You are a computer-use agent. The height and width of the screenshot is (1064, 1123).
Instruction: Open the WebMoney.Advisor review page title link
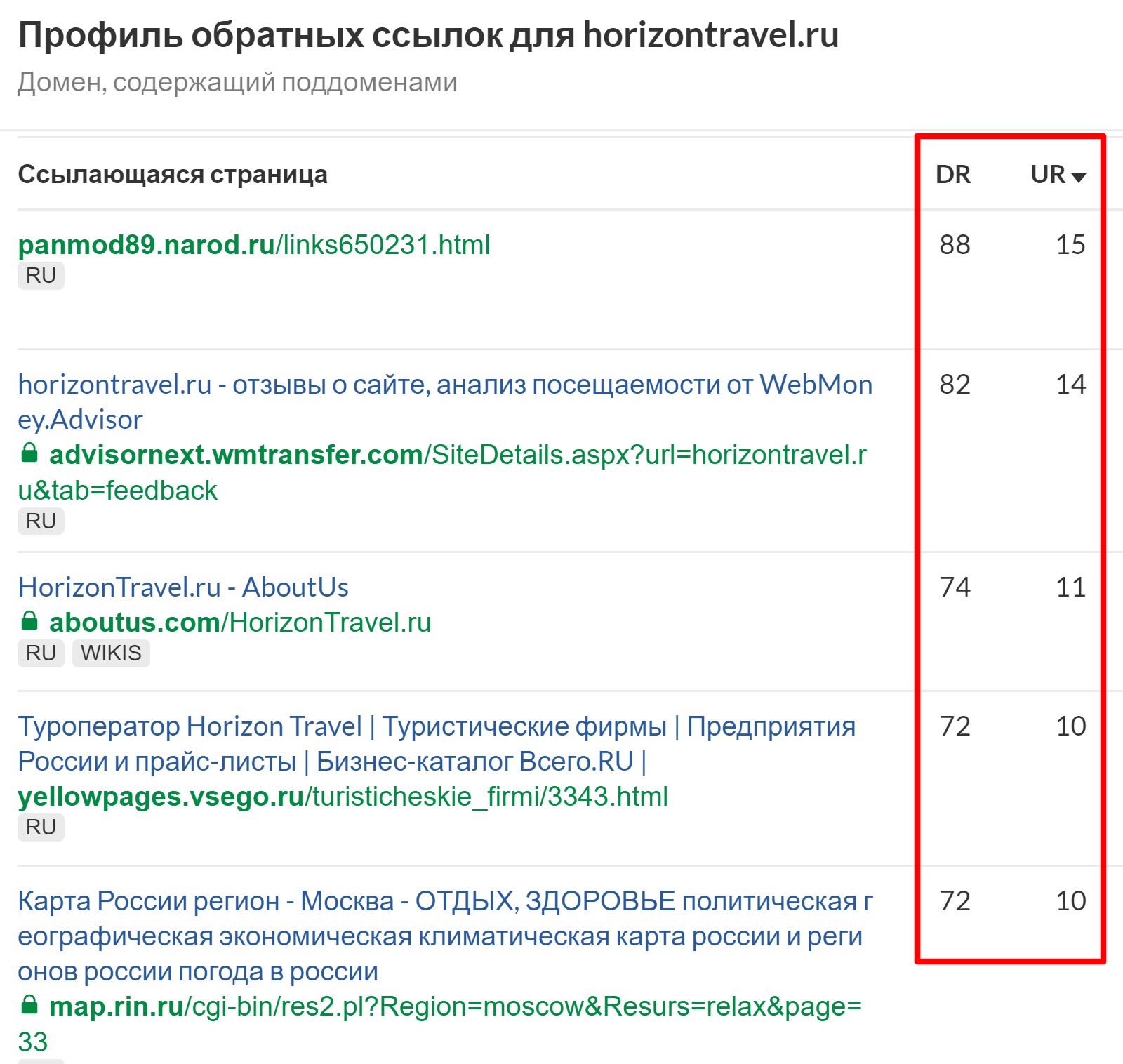pyautogui.click(x=445, y=401)
